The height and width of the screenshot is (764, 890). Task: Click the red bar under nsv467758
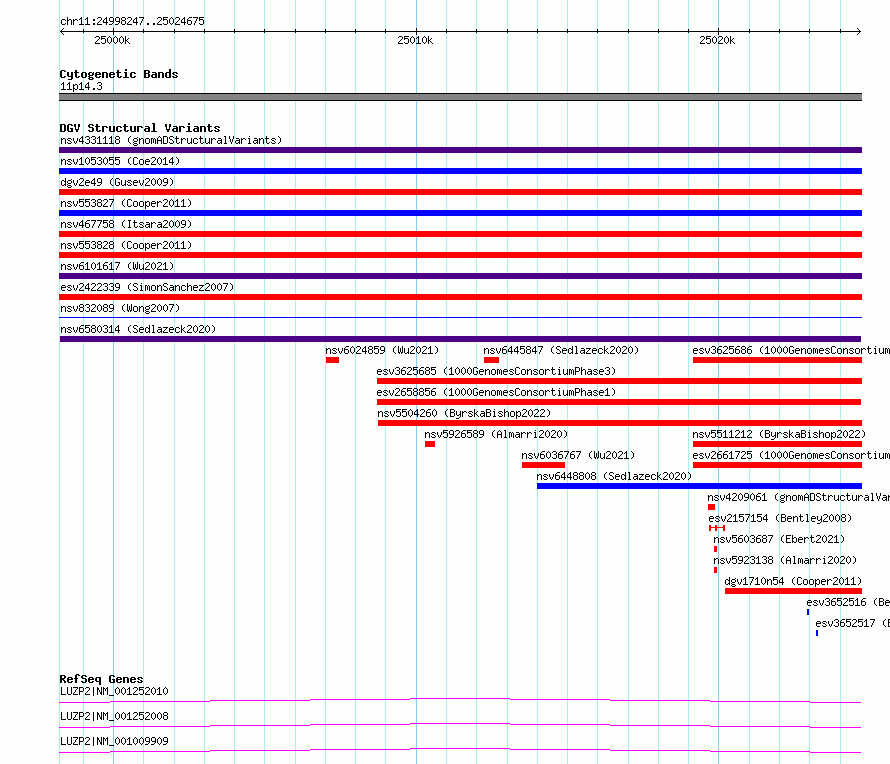pyautogui.click(x=460, y=234)
